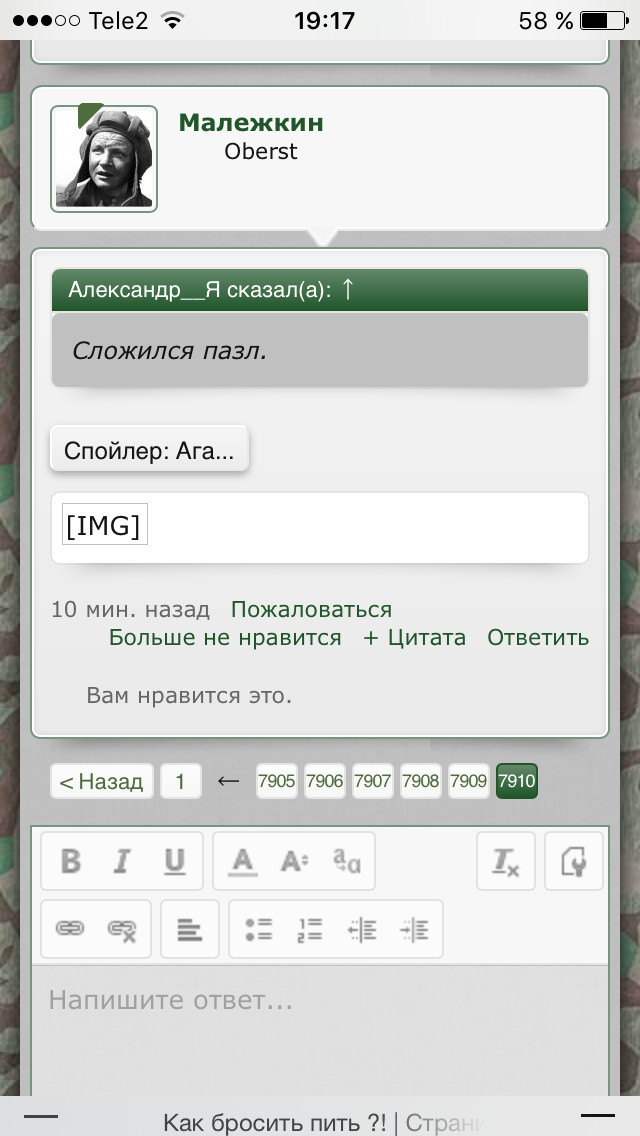Select current page 7910
640x1136 pixels.
point(517,781)
